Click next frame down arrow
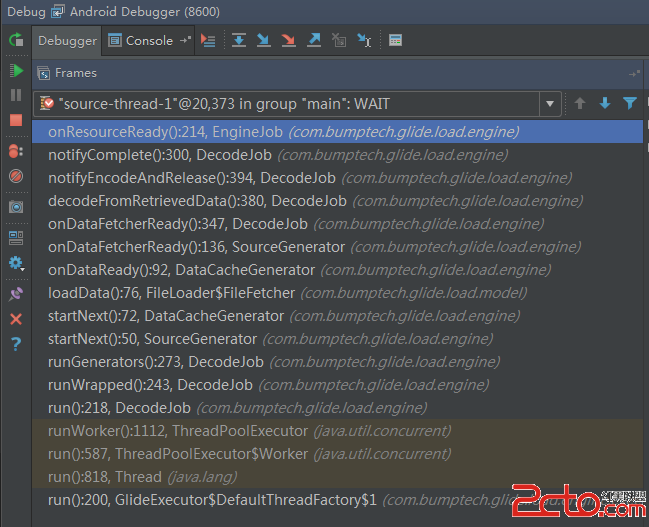Screen dimensions: 649x527 [605, 103]
